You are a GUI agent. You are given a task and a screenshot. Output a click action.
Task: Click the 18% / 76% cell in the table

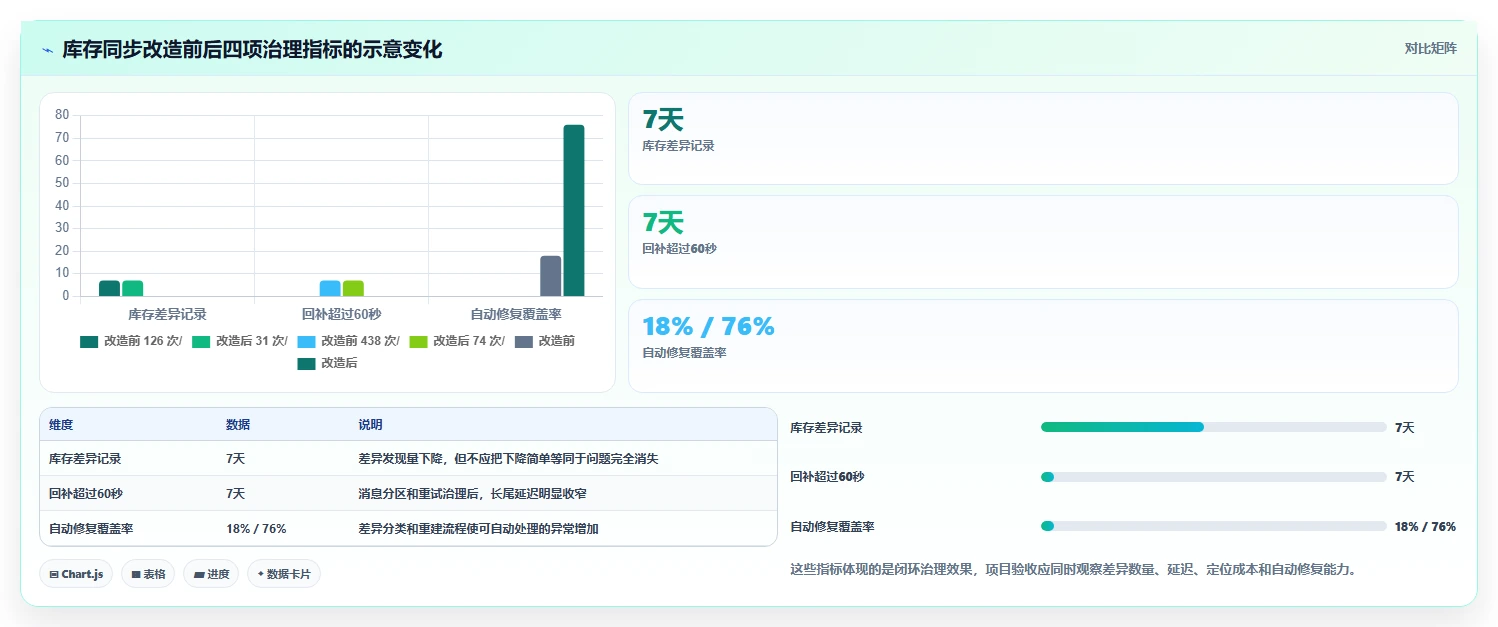[256, 529]
